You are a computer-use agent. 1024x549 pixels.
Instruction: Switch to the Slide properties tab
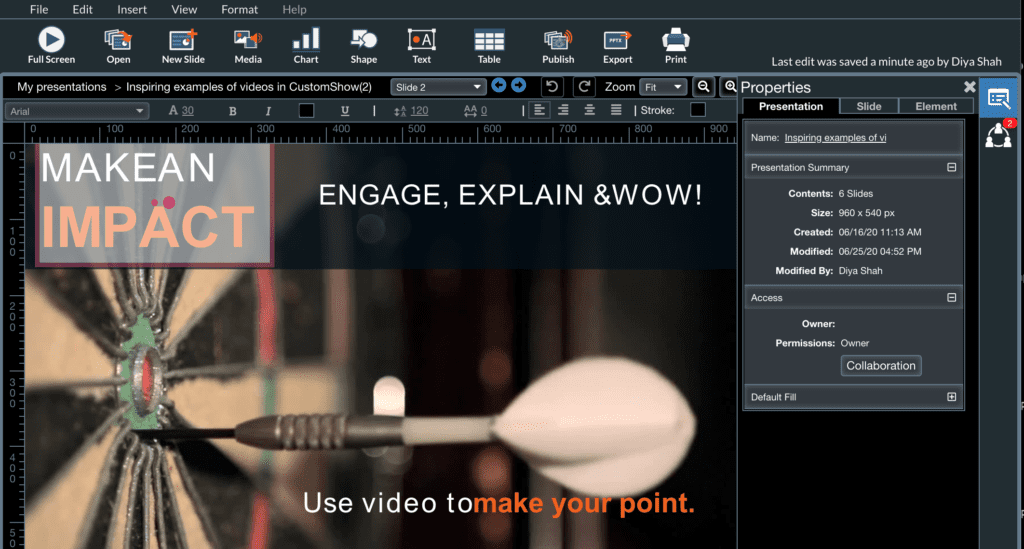click(869, 106)
